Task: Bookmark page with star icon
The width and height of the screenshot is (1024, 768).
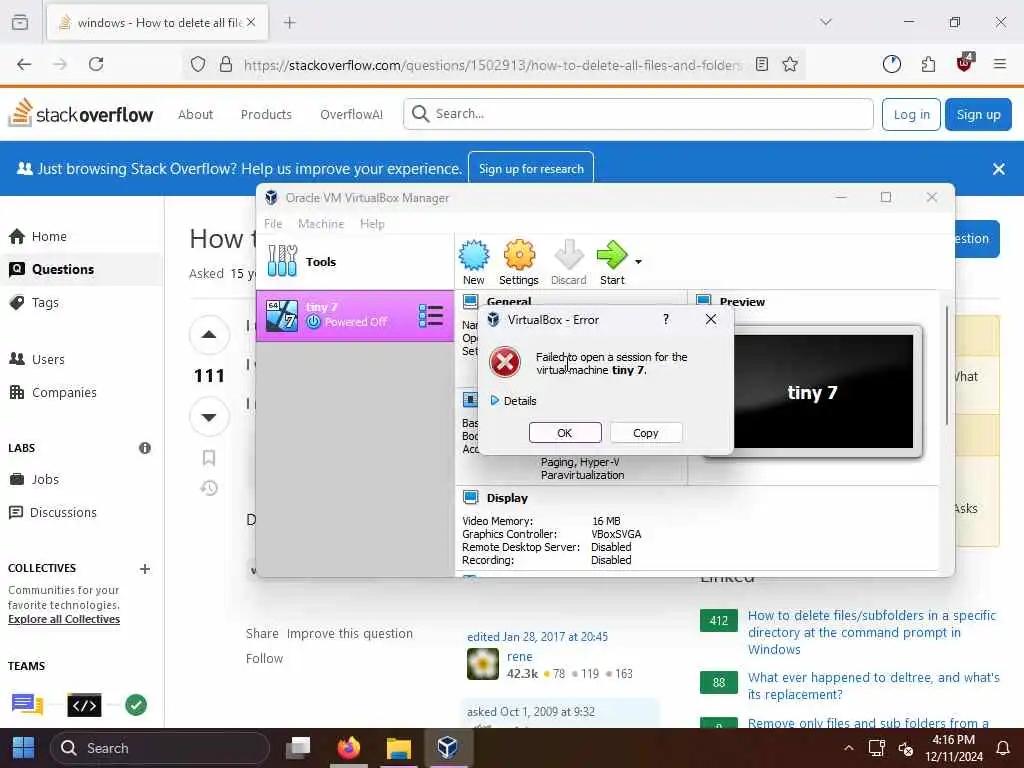Action: 790,64
